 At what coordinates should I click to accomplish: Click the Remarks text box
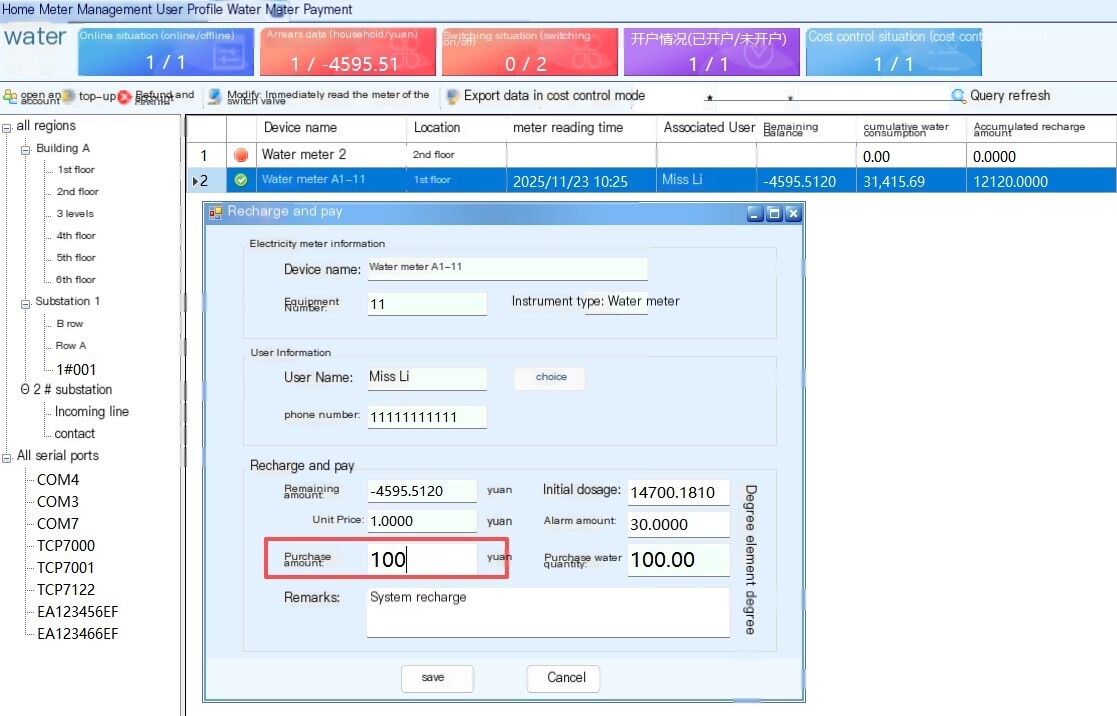pyautogui.click(x=548, y=612)
